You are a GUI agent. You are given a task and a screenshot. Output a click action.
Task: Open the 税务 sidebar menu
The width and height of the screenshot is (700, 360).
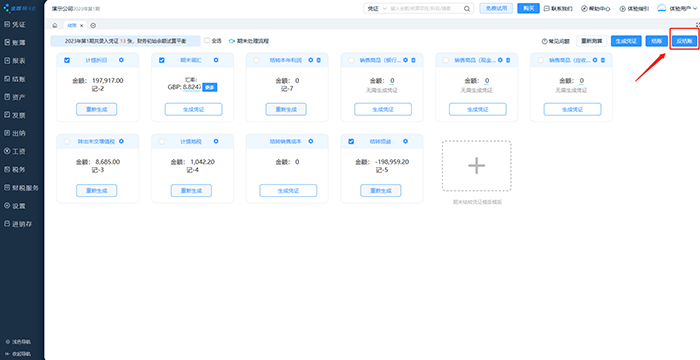pyautogui.click(x=15, y=170)
